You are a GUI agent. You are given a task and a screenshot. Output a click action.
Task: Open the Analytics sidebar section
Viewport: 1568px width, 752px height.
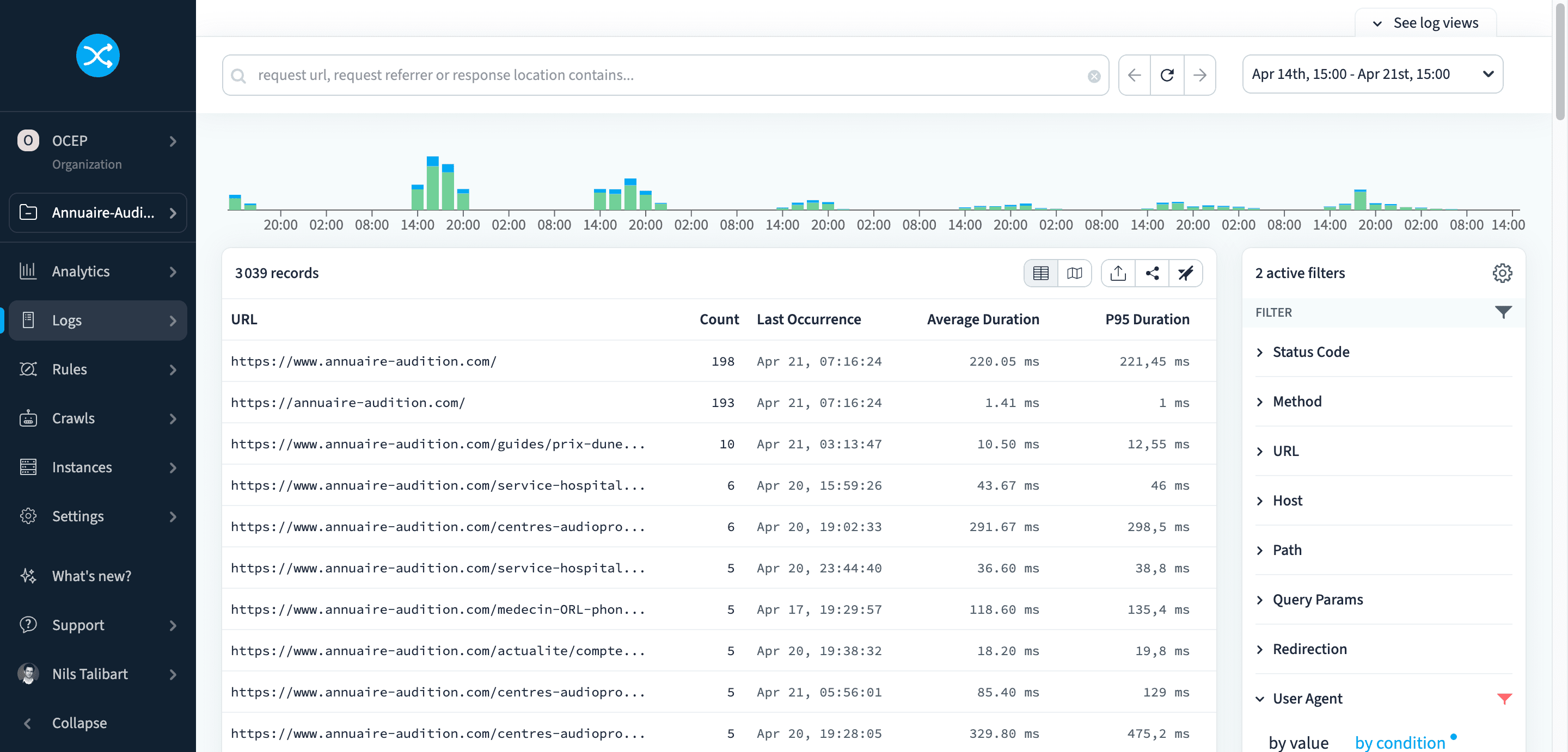(x=97, y=272)
